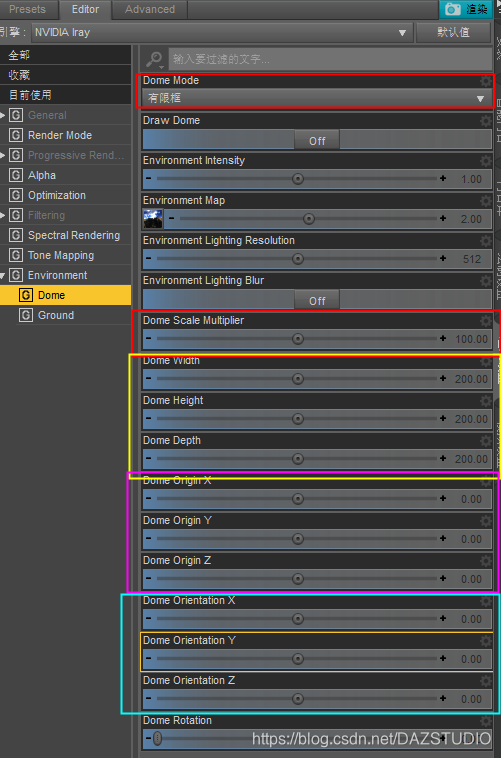Expand the General category arrow
501x758 pixels.
click(3, 115)
